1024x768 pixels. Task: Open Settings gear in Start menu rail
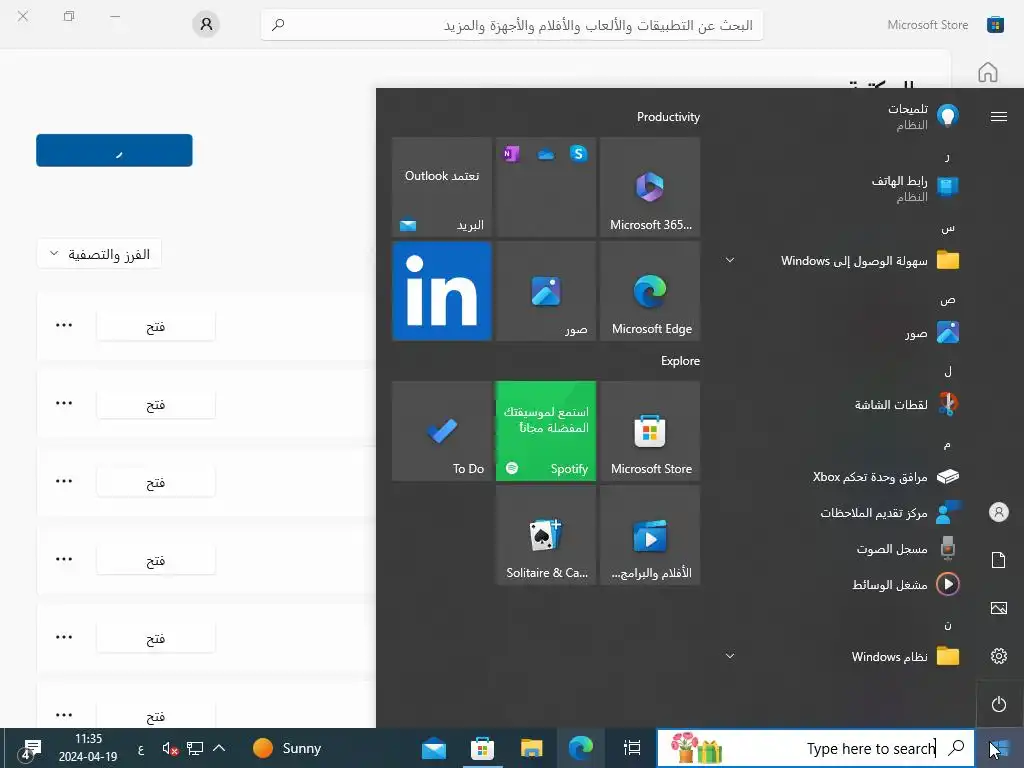[x=999, y=656]
